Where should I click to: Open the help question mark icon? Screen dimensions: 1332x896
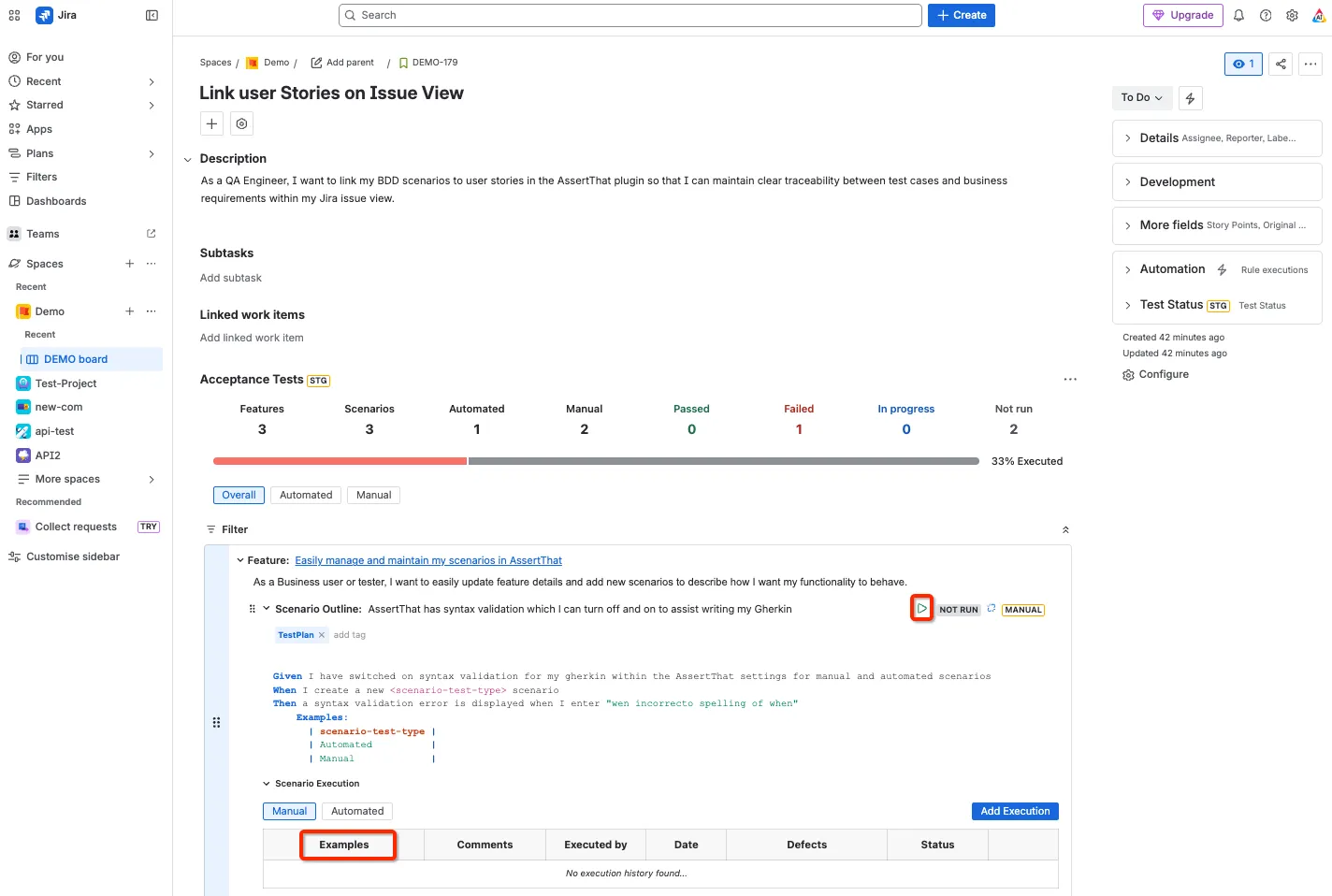1266,15
